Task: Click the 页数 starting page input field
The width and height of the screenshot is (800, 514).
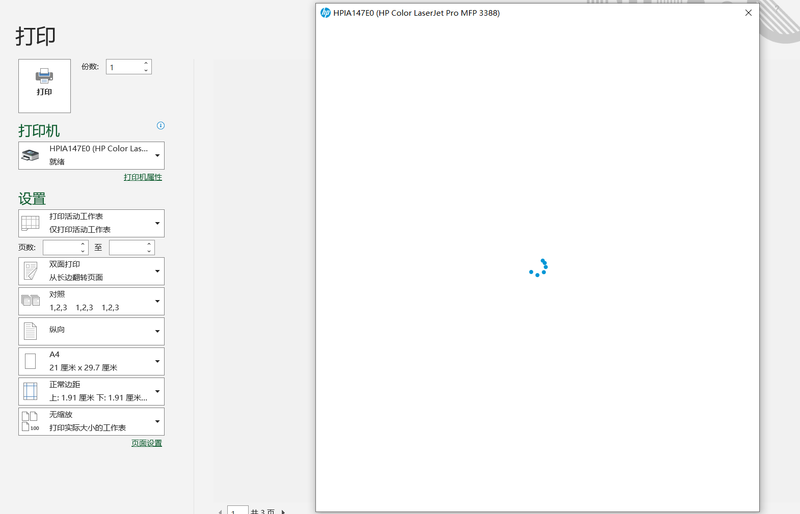Action: point(60,247)
